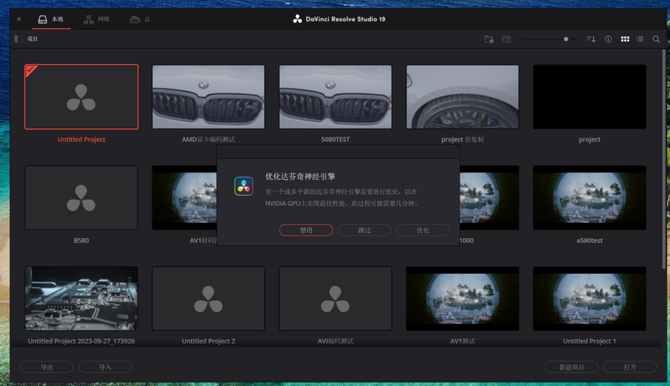The height and width of the screenshot is (386, 670).
Task: Select the Untitled Project 2 thumbnail
Action: (208, 298)
